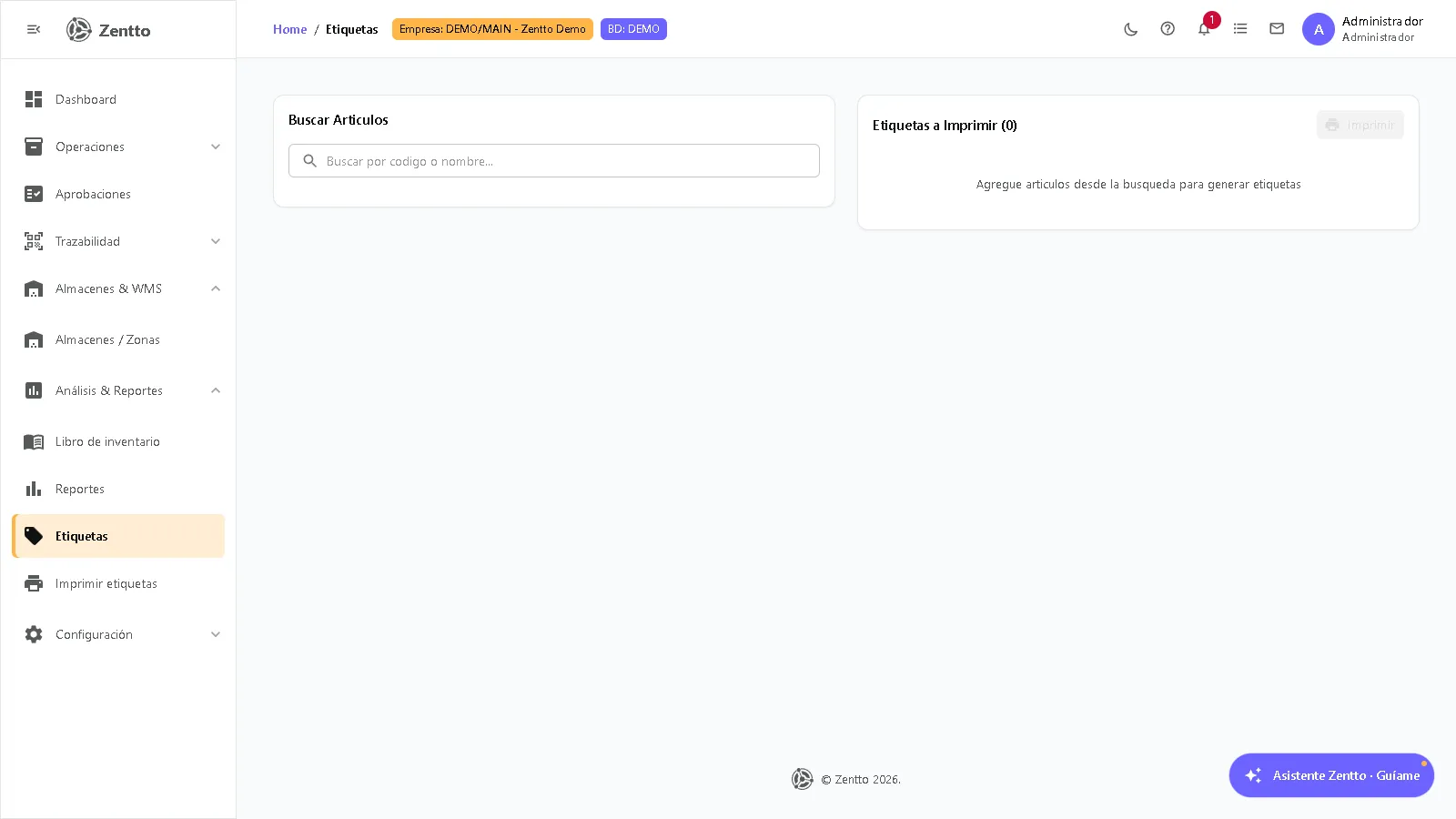Click the Almacenes / Zonas warehouse icon

click(x=34, y=339)
